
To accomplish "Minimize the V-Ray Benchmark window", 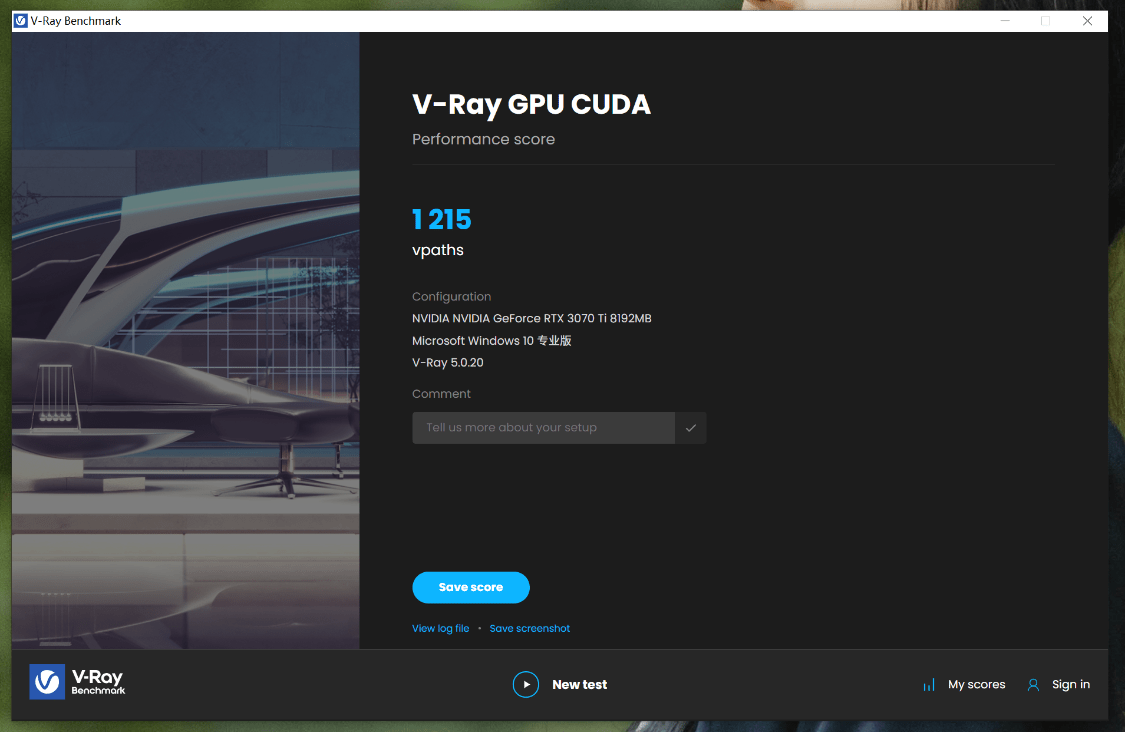I will (x=1005, y=21).
